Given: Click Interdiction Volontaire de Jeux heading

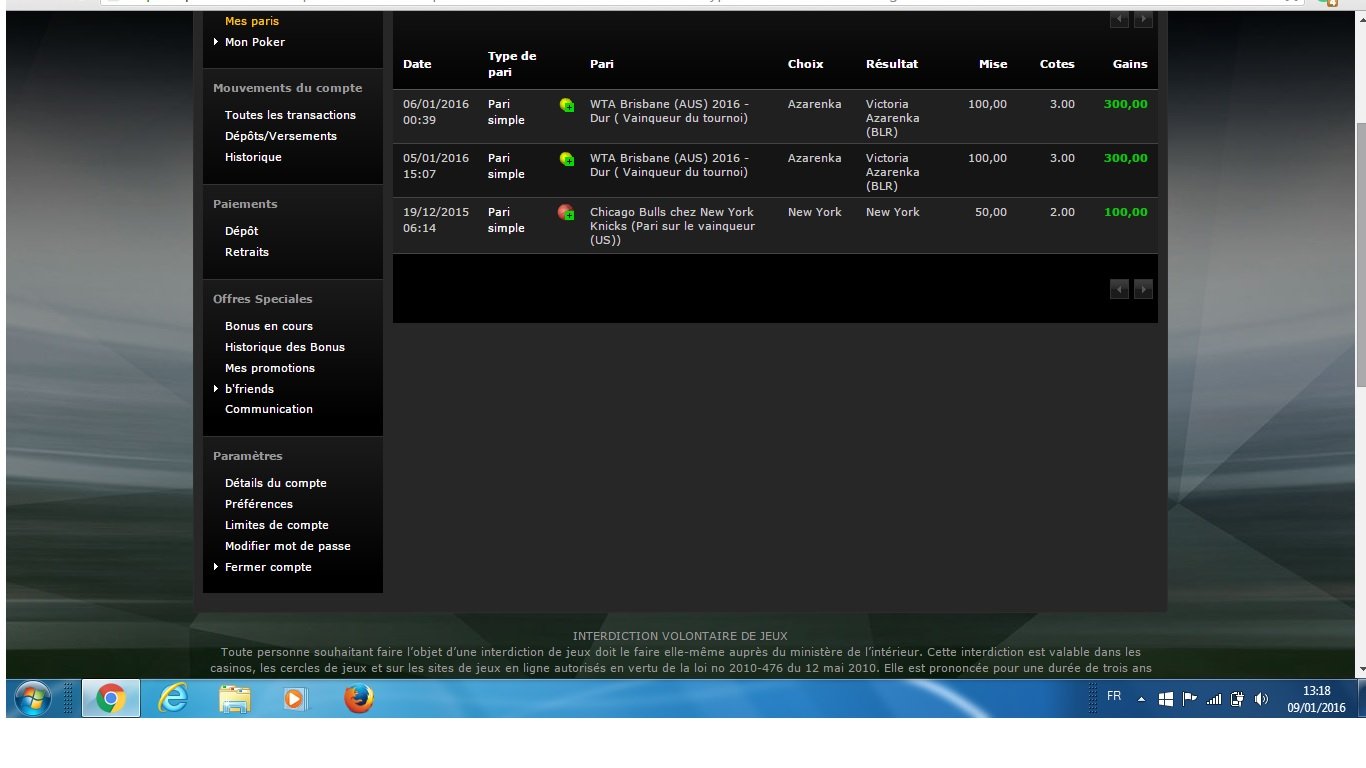Looking at the screenshot, I should tap(680, 636).
